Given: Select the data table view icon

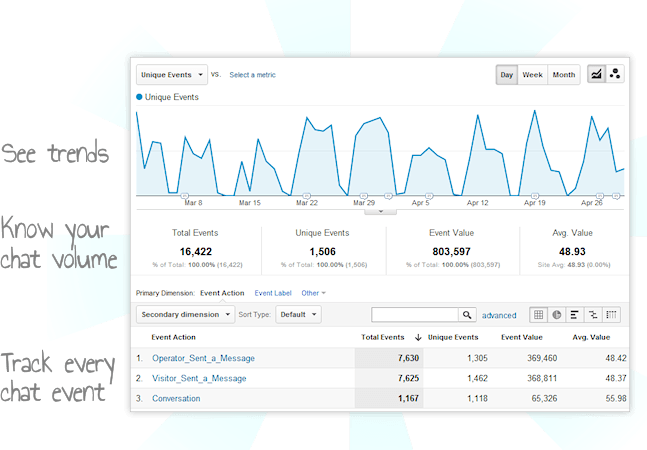Looking at the screenshot, I should tap(538, 314).
